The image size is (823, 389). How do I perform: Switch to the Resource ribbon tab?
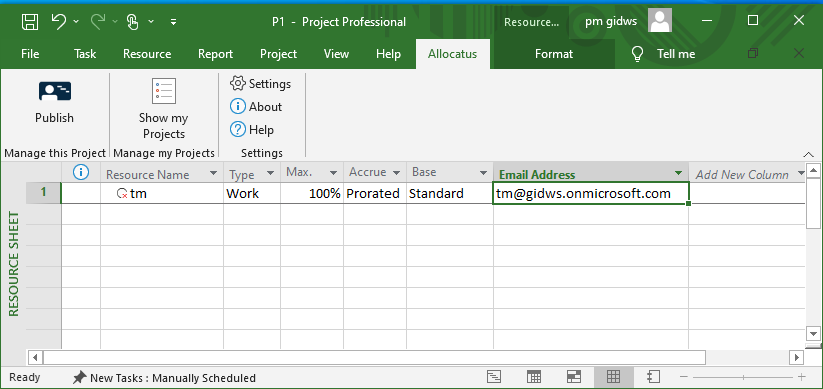coord(147,54)
